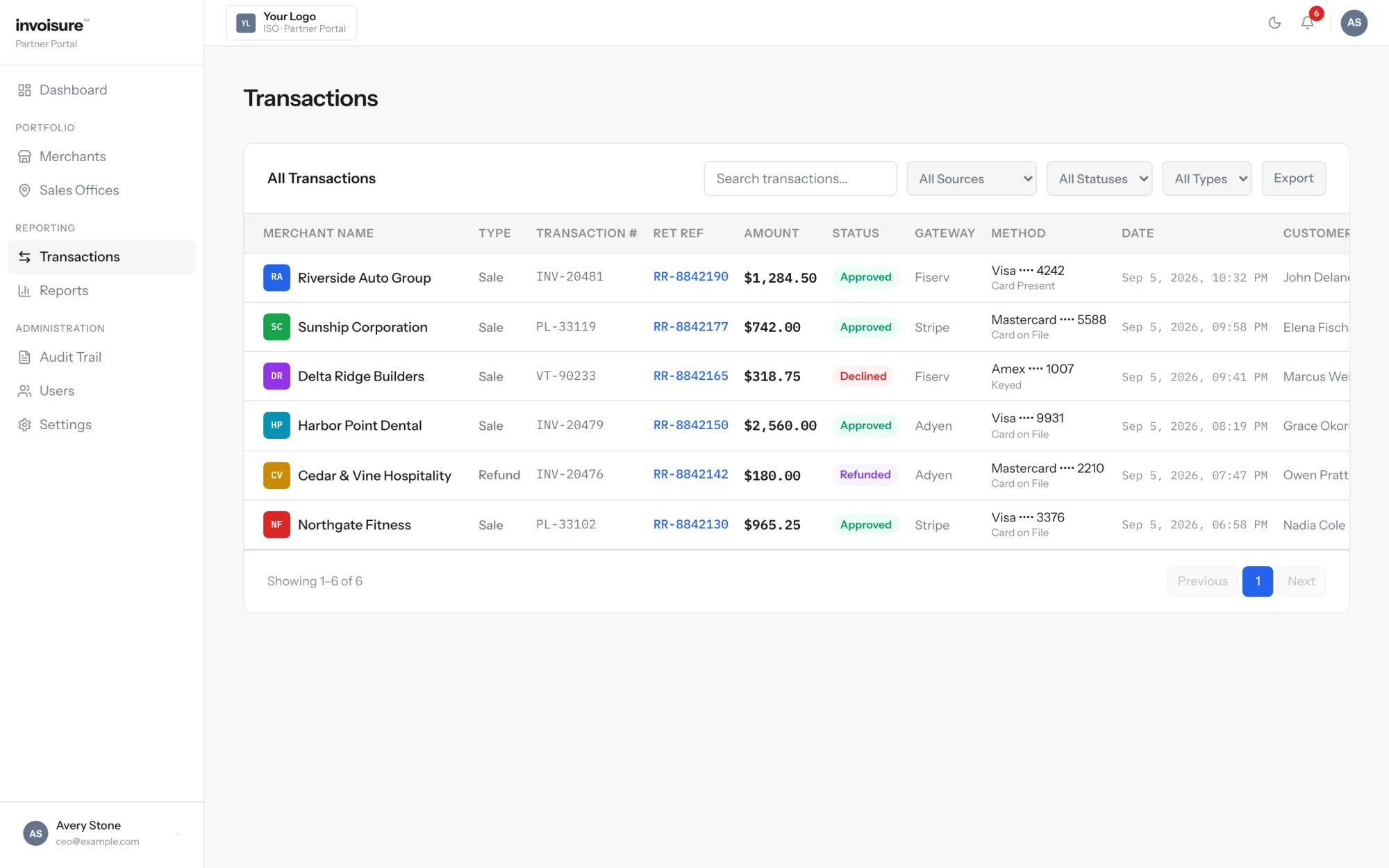Open ret ref link RR-8842165
Viewport: 1389px width, 868px height.
(690, 376)
